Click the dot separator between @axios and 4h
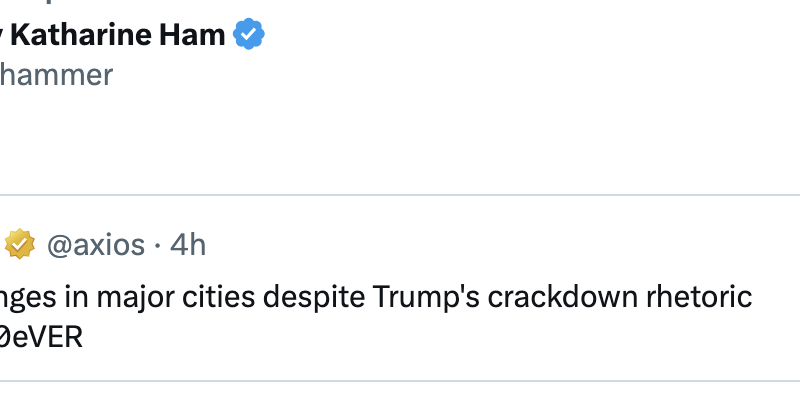The width and height of the screenshot is (800, 404). tap(157, 244)
